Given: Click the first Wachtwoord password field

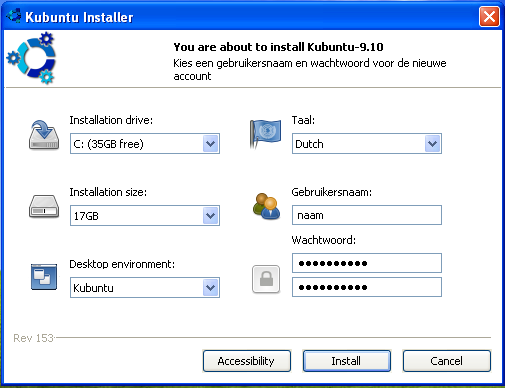Looking at the screenshot, I should tap(367, 263).
